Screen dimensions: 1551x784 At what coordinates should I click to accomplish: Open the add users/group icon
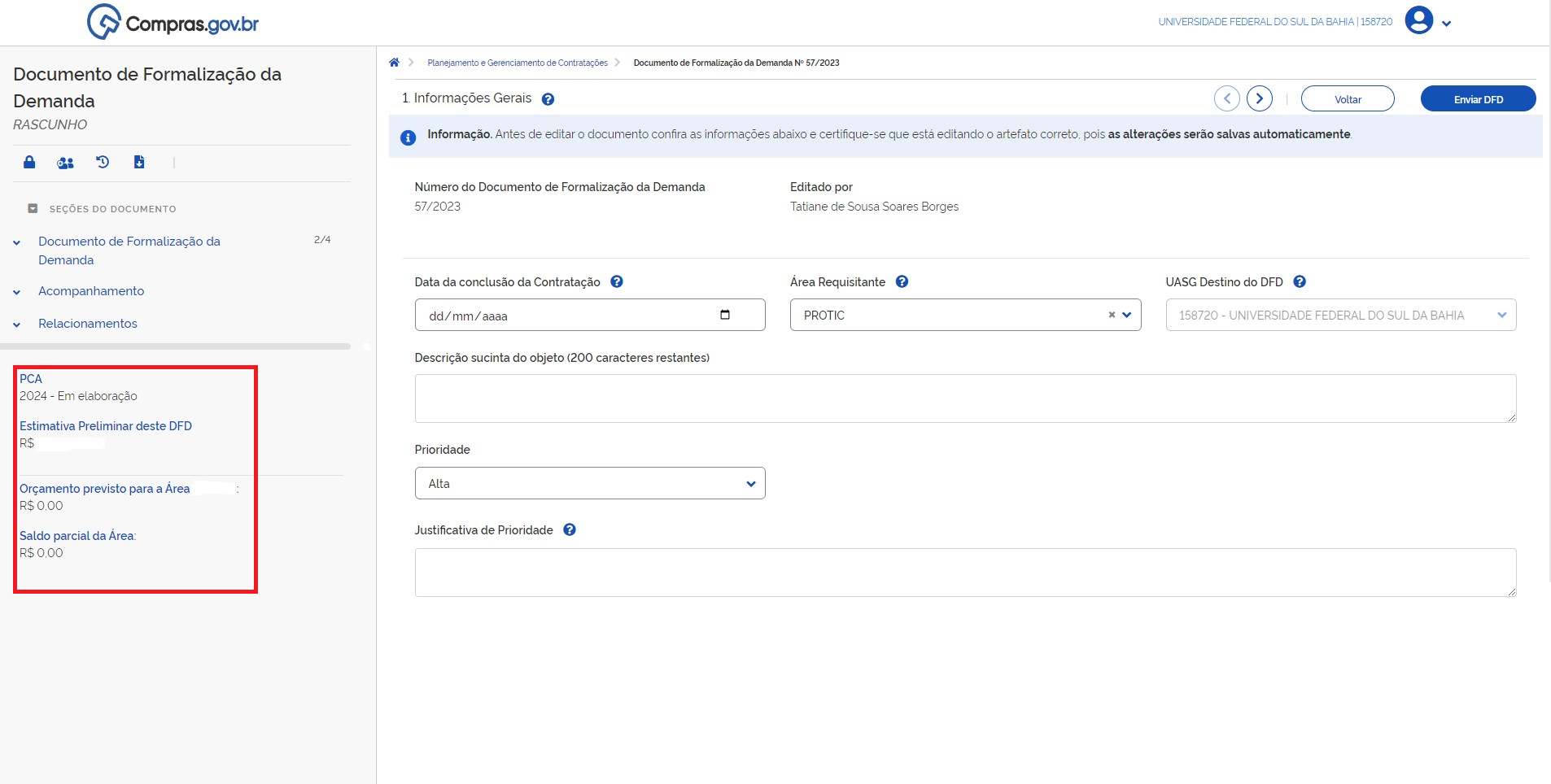pos(65,163)
